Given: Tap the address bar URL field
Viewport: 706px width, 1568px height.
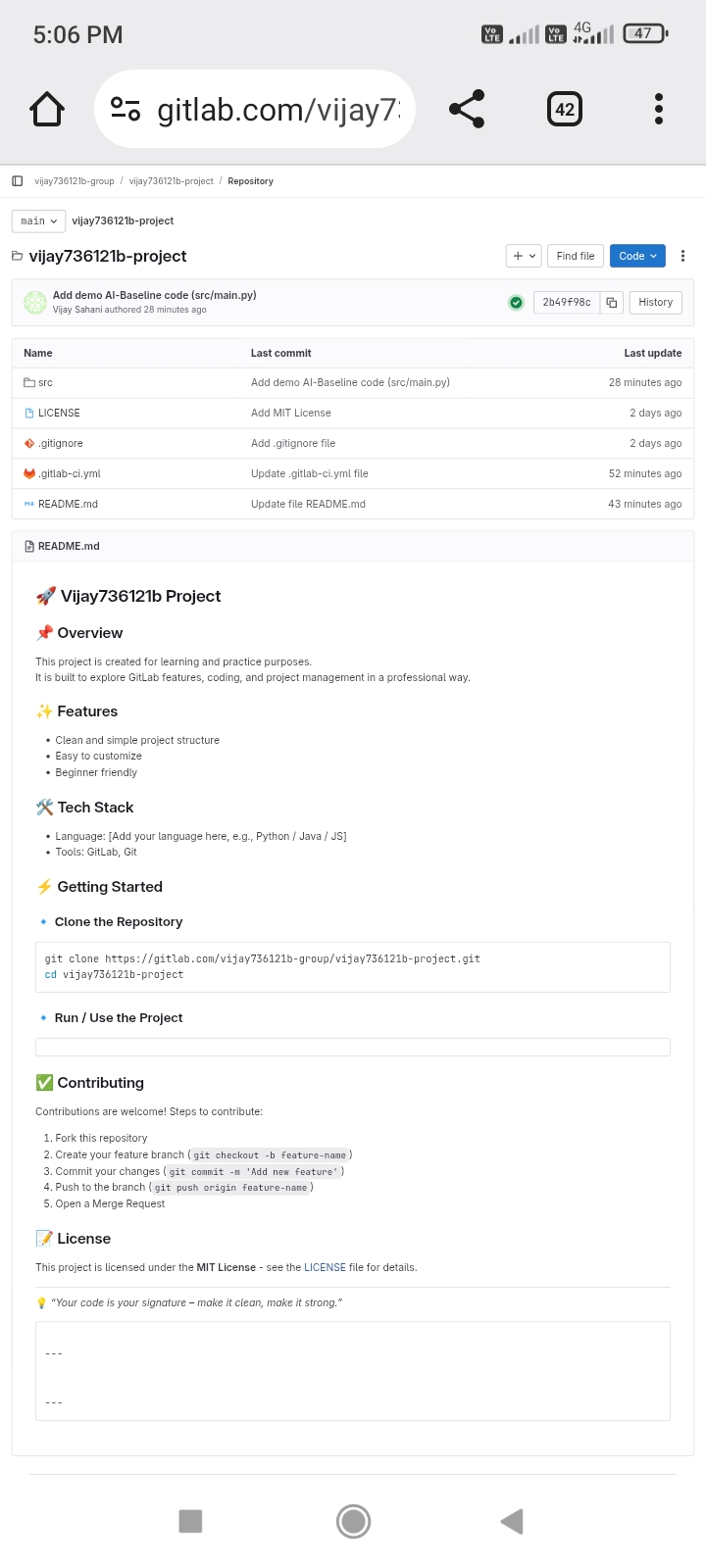Looking at the screenshot, I should pos(277,109).
